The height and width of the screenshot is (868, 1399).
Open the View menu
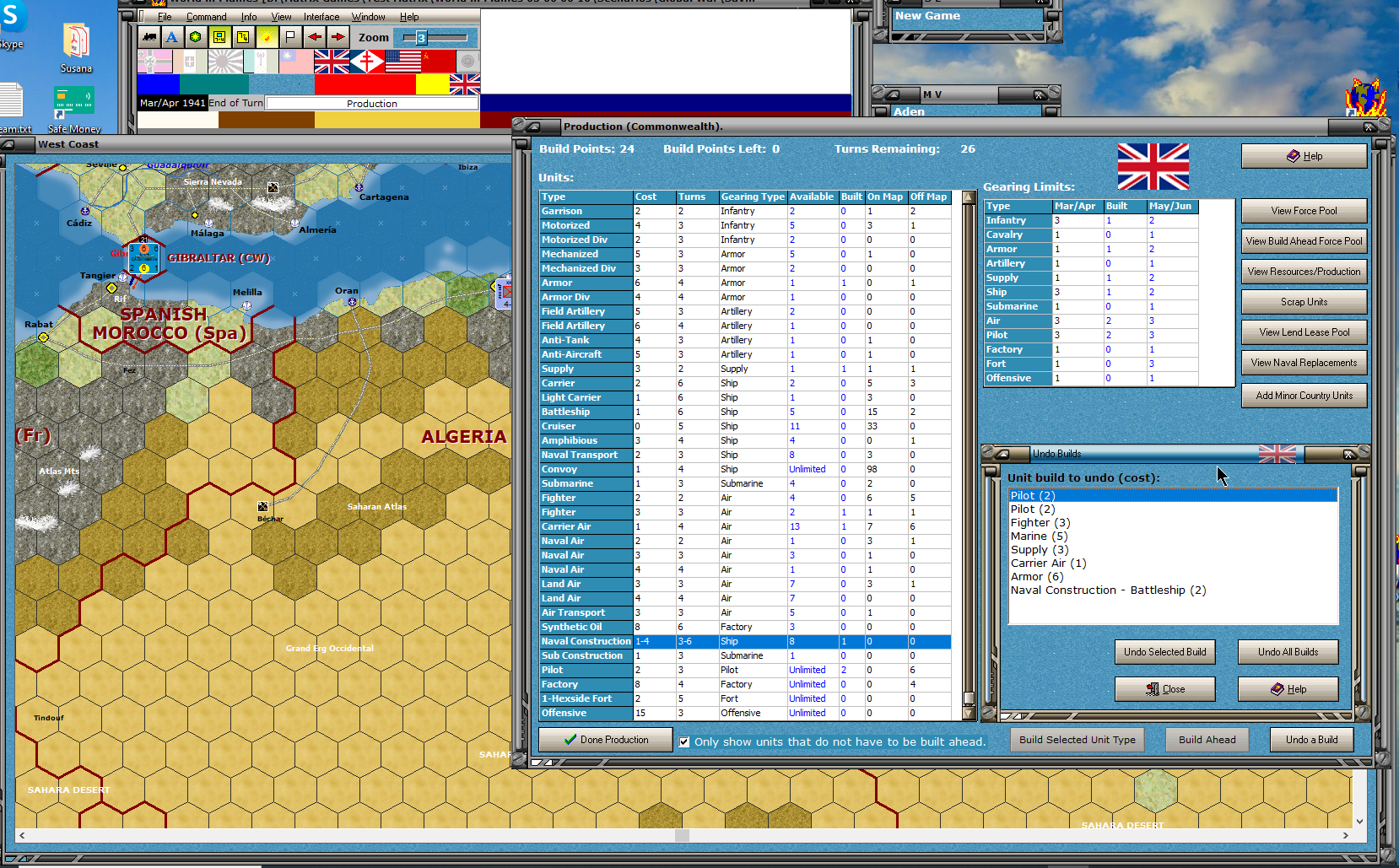[x=281, y=17]
